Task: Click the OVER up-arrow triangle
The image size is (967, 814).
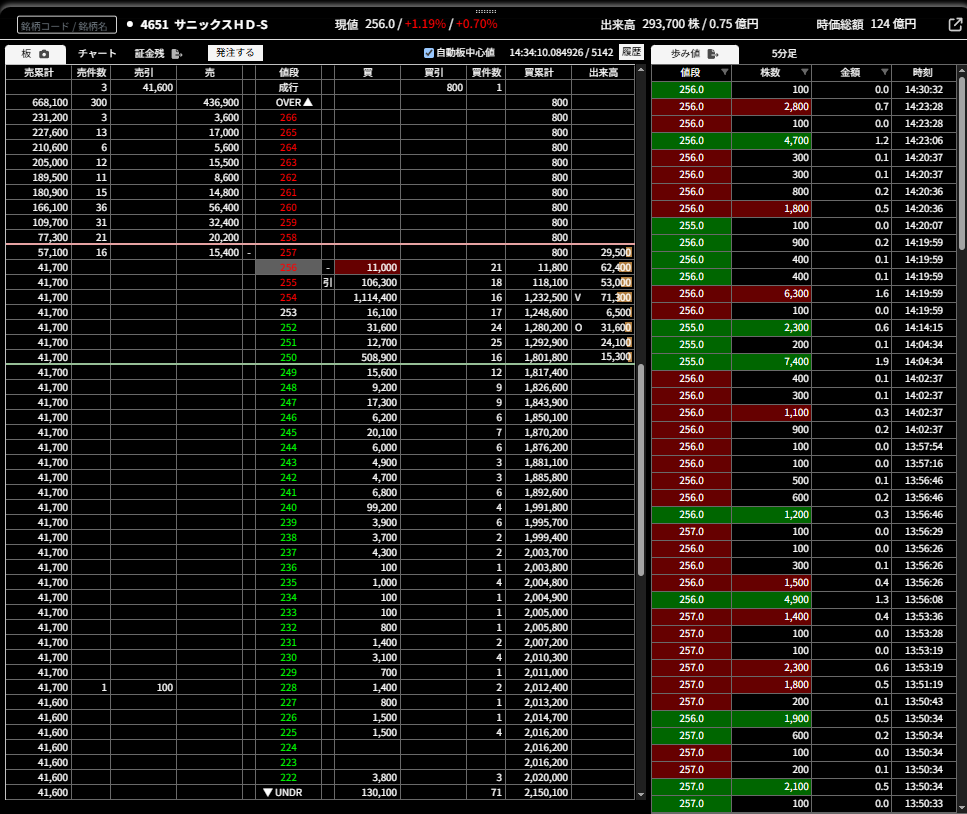Action: point(308,102)
